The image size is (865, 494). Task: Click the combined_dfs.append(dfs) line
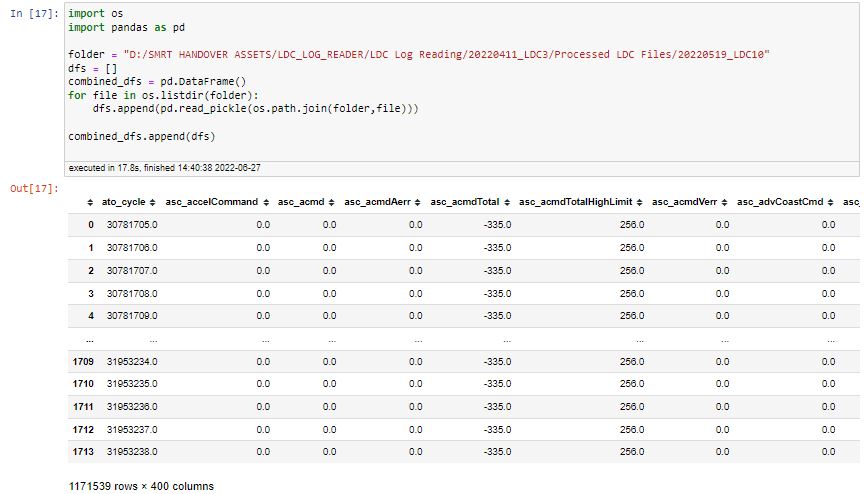tap(142, 136)
